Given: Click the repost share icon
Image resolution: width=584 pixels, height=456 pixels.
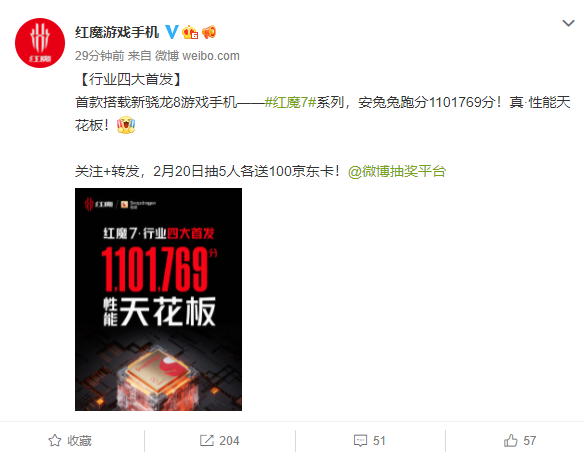Looking at the screenshot, I should (207, 440).
